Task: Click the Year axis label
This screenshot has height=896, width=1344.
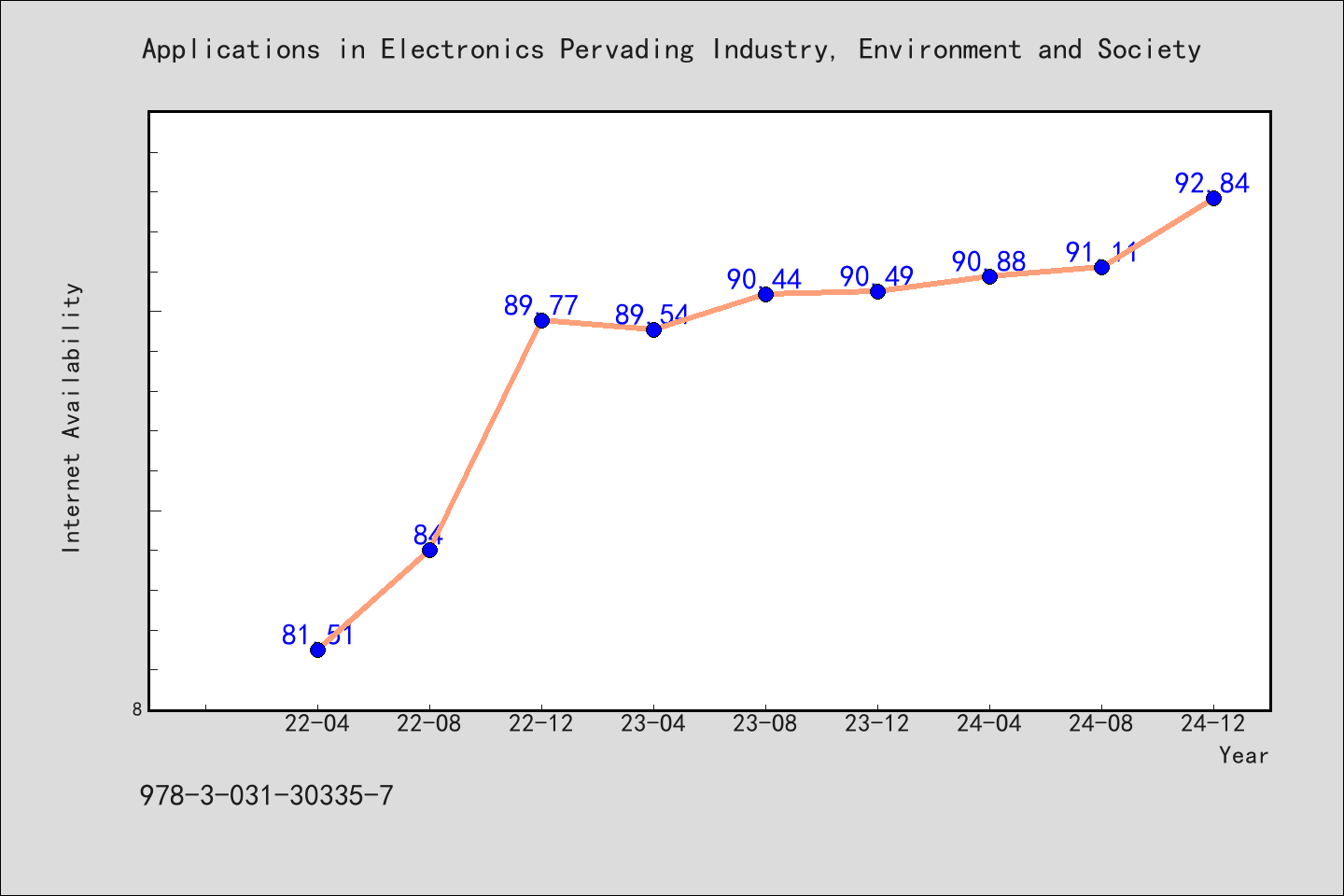Action: pos(1243,756)
